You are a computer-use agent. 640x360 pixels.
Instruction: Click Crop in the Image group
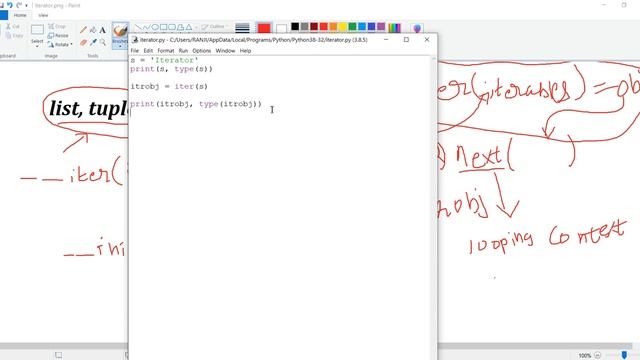click(57, 26)
